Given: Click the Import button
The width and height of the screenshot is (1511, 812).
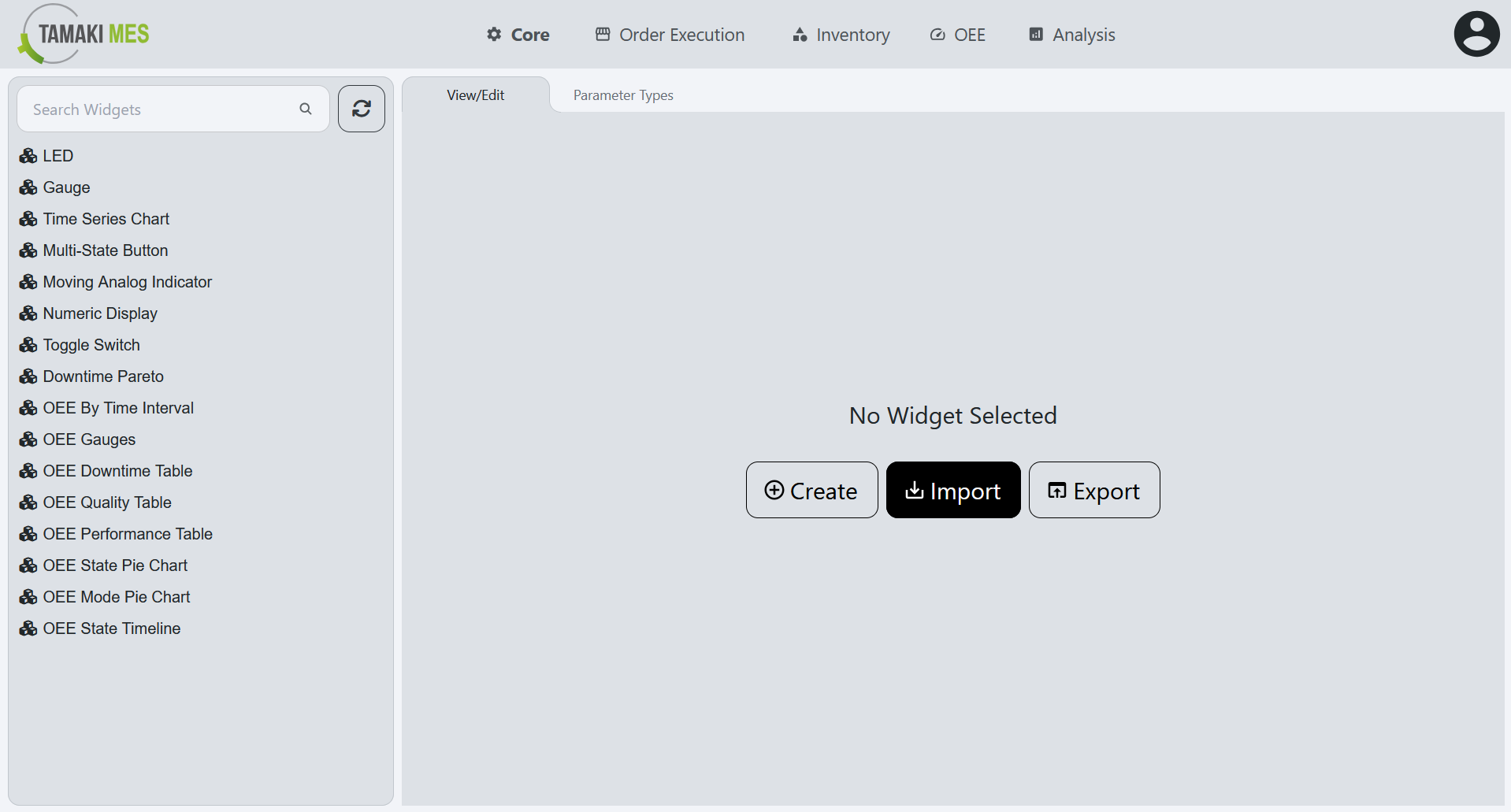Looking at the screenshot, I should [952, 489].
